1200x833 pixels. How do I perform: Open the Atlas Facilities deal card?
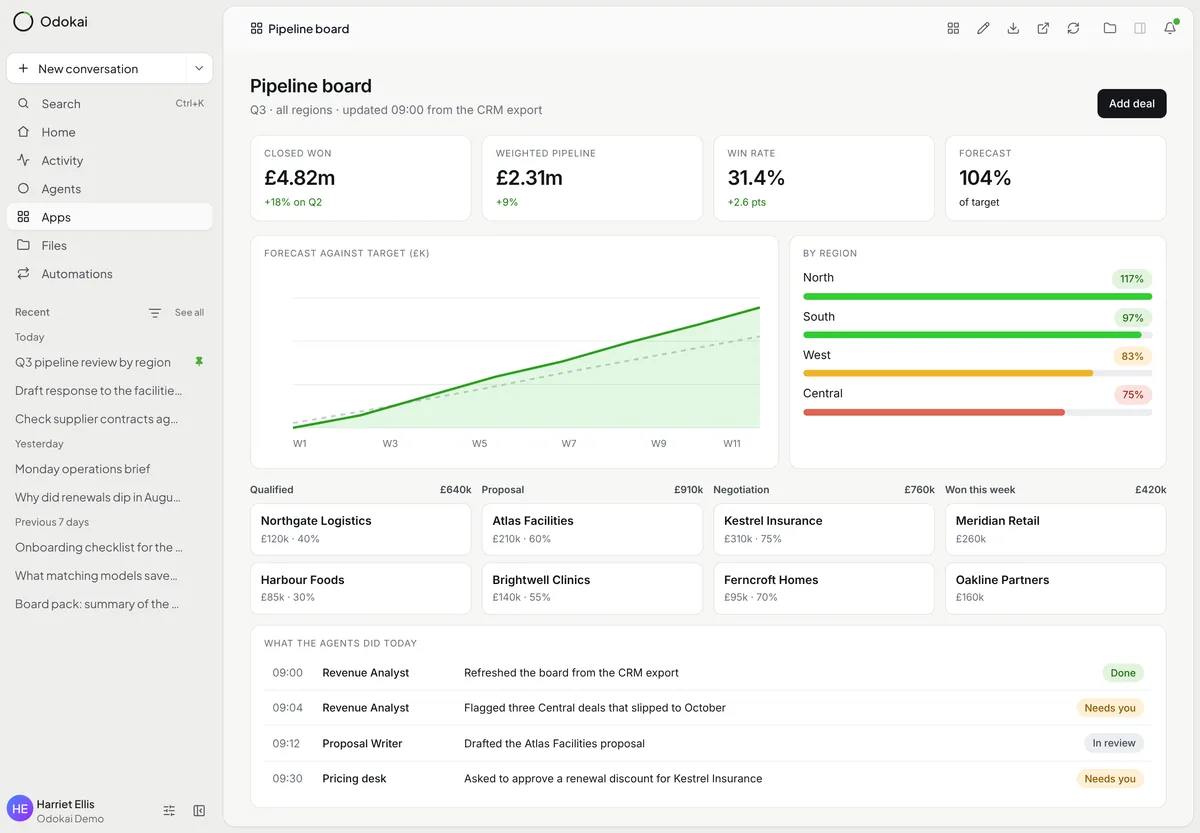[592, 529]
